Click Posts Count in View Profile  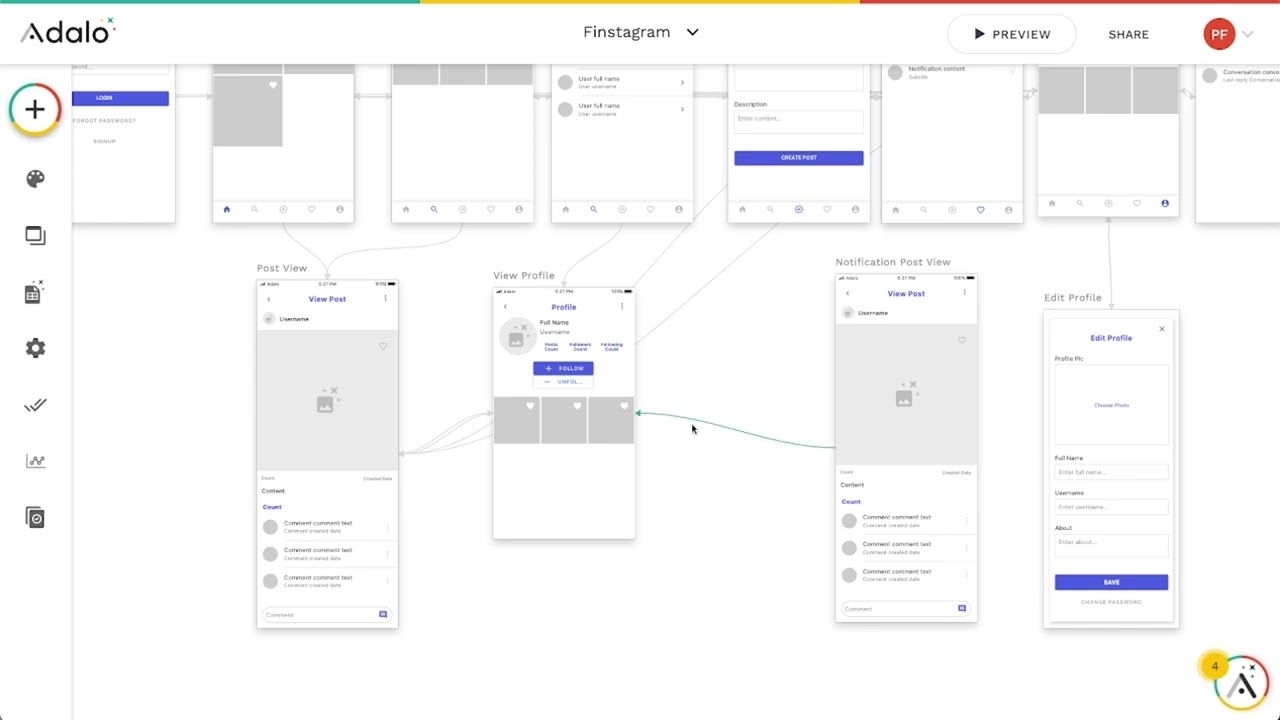point(551,346)
